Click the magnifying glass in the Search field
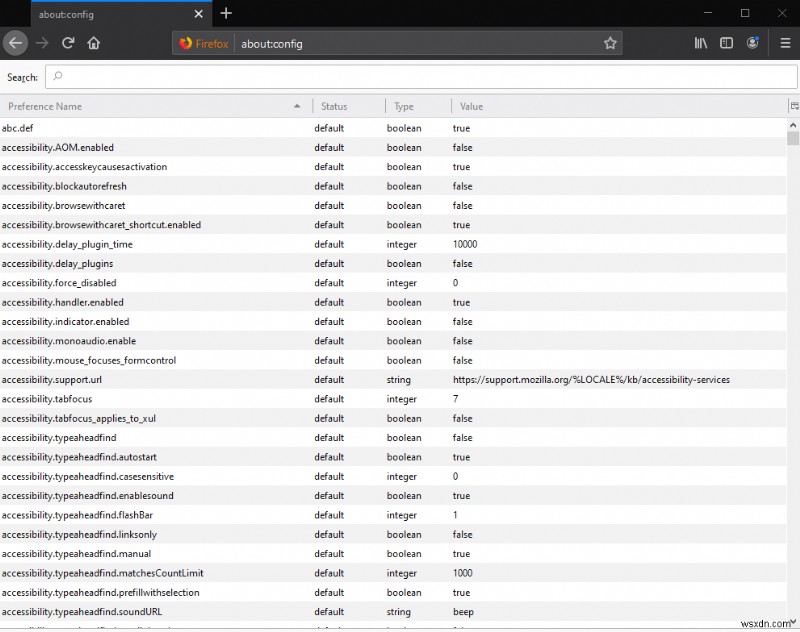The image size is (800, 632). point(57,76)
